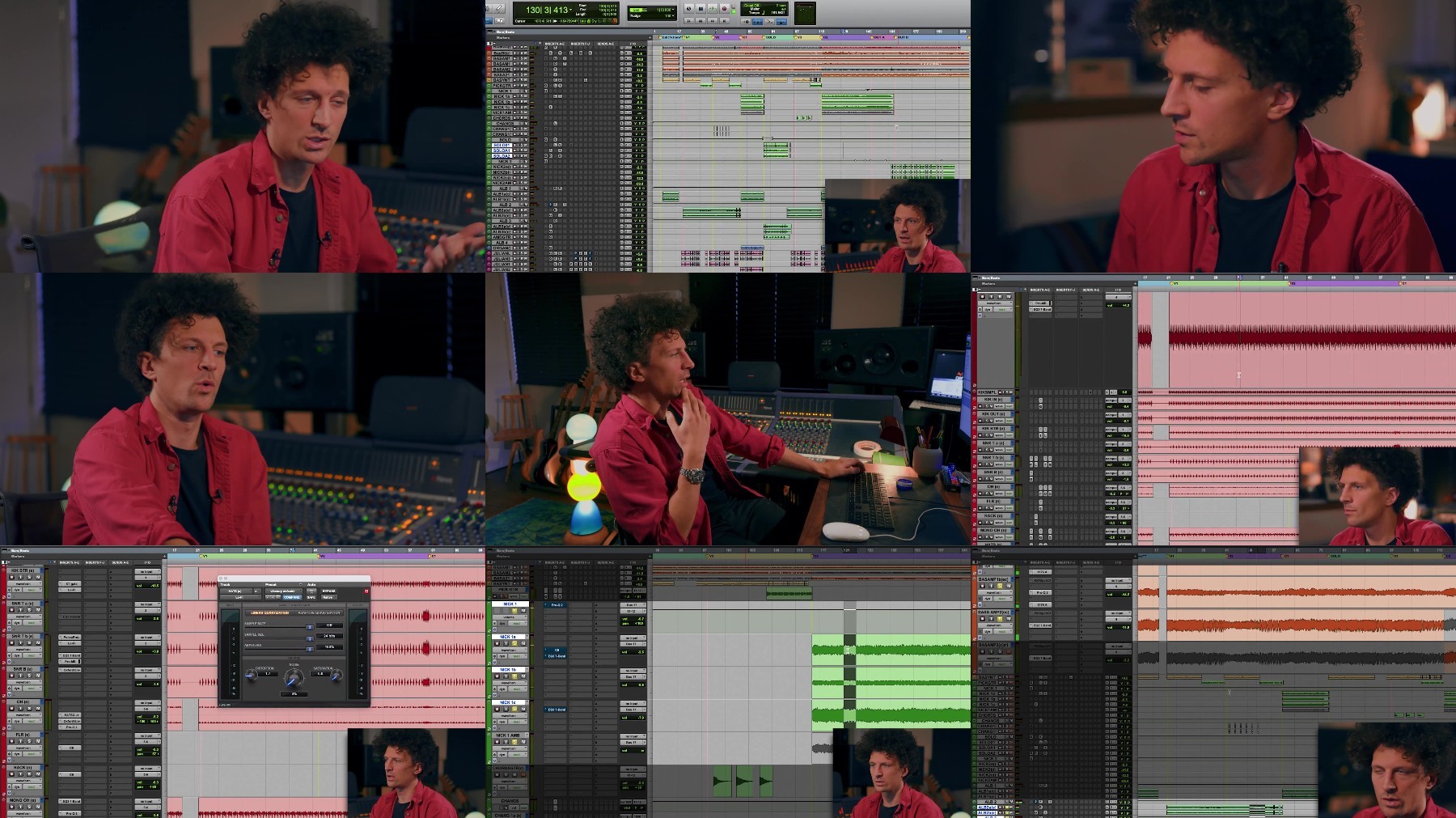Select the NICK 1 AMB track name in the green waveform frame

508,735
